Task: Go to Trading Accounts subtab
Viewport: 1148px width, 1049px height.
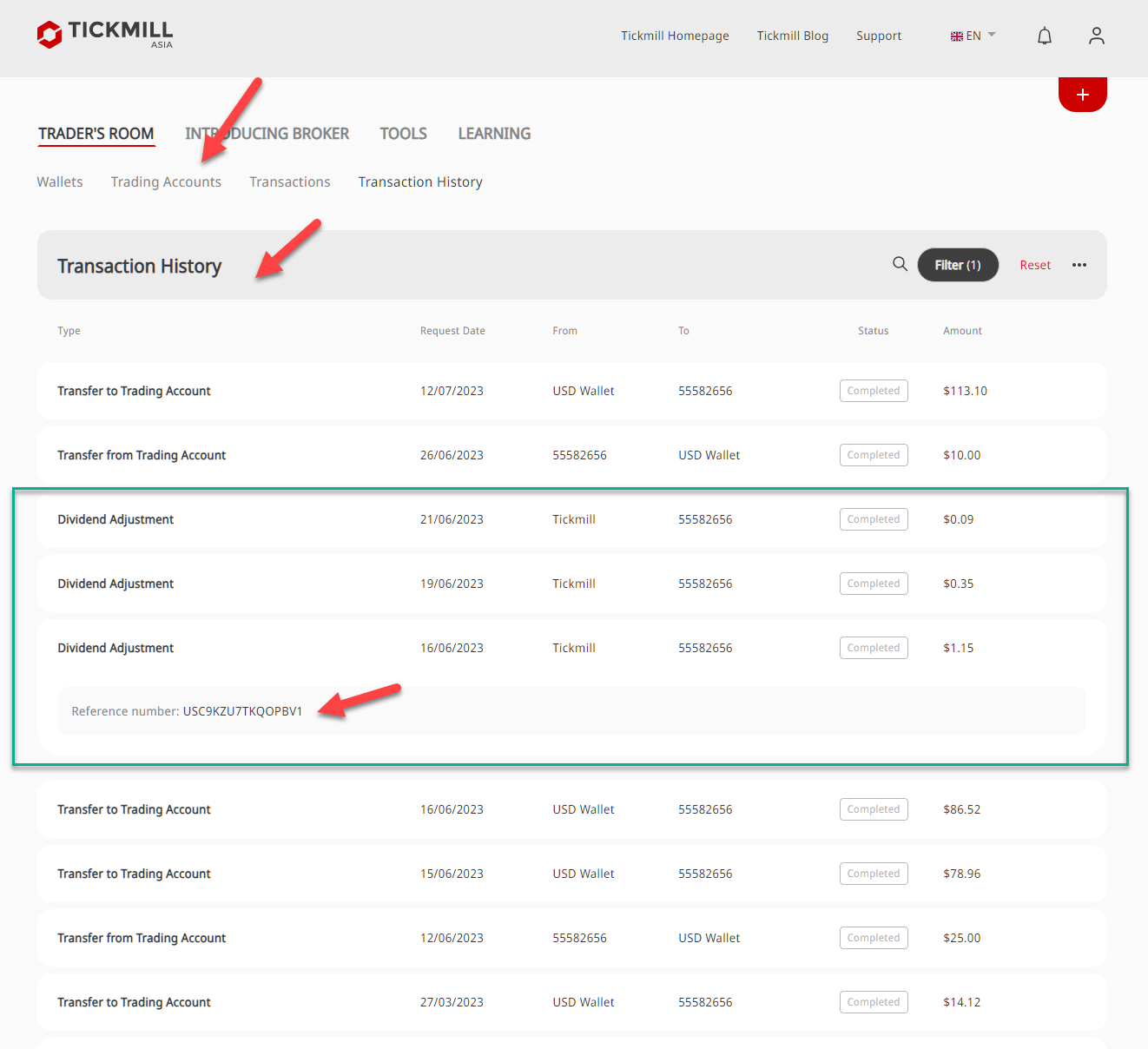Action: (x=166, y=181)
